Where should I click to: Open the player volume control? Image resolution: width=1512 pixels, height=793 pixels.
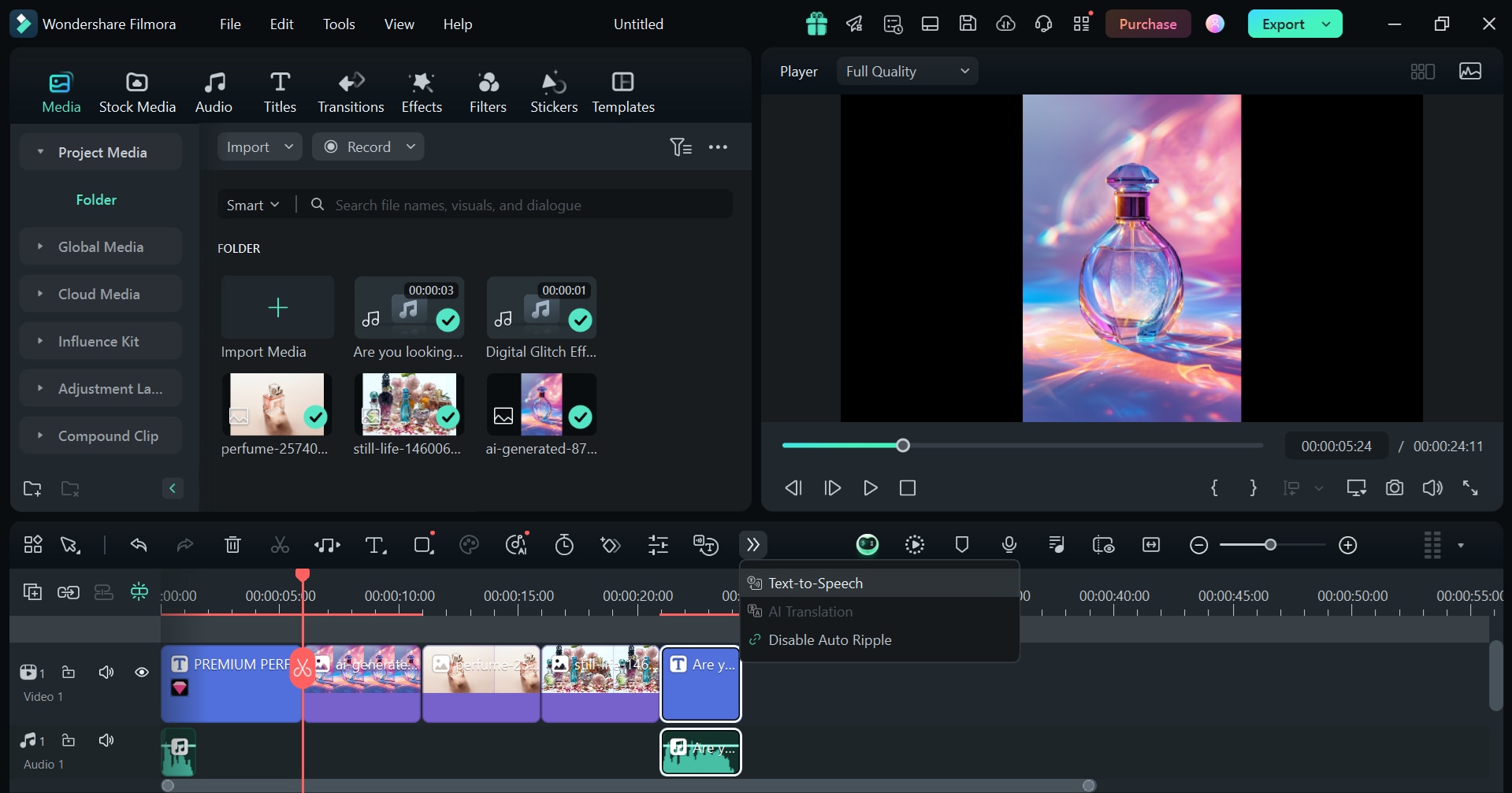coord(1432,488)
